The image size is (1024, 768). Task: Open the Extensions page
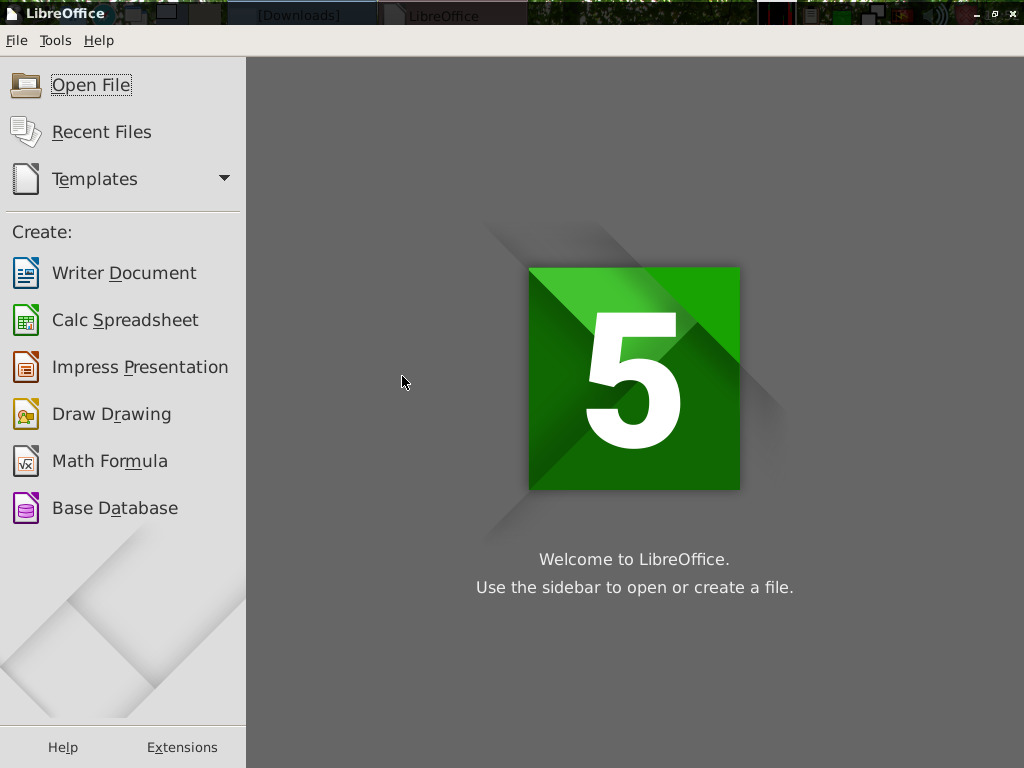(182, 747)
